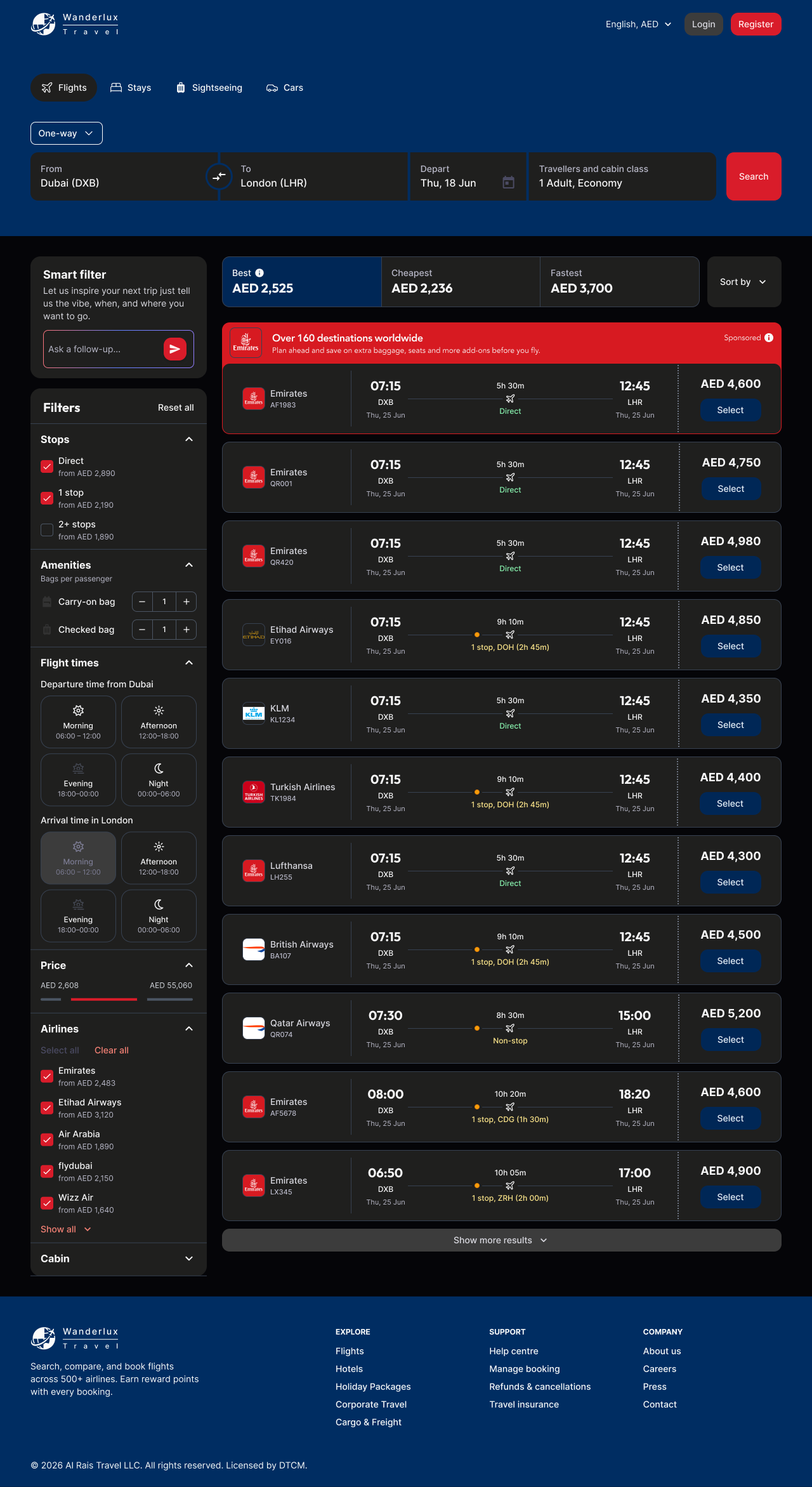Image resolution: width=812 pixels, height=1487 pixels.
Task: Uncheck Air Arabia airline filter
Action: (47, 1140)
